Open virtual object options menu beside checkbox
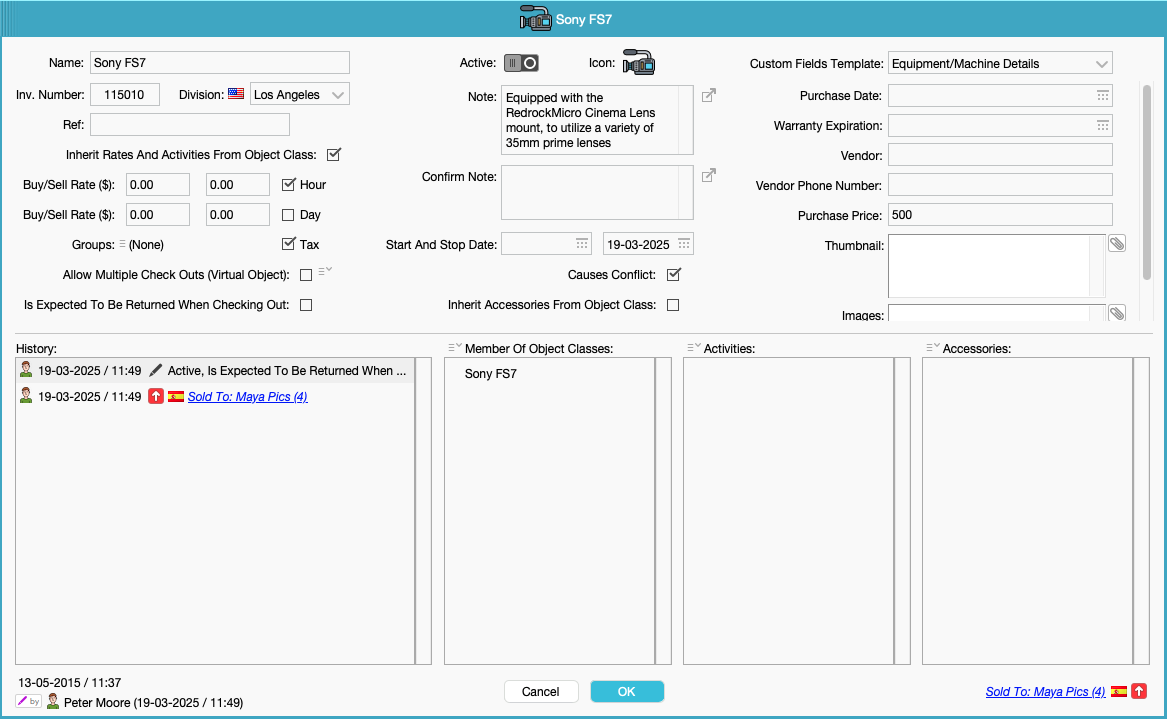1167x719 pixels. [x=324, y=272]
